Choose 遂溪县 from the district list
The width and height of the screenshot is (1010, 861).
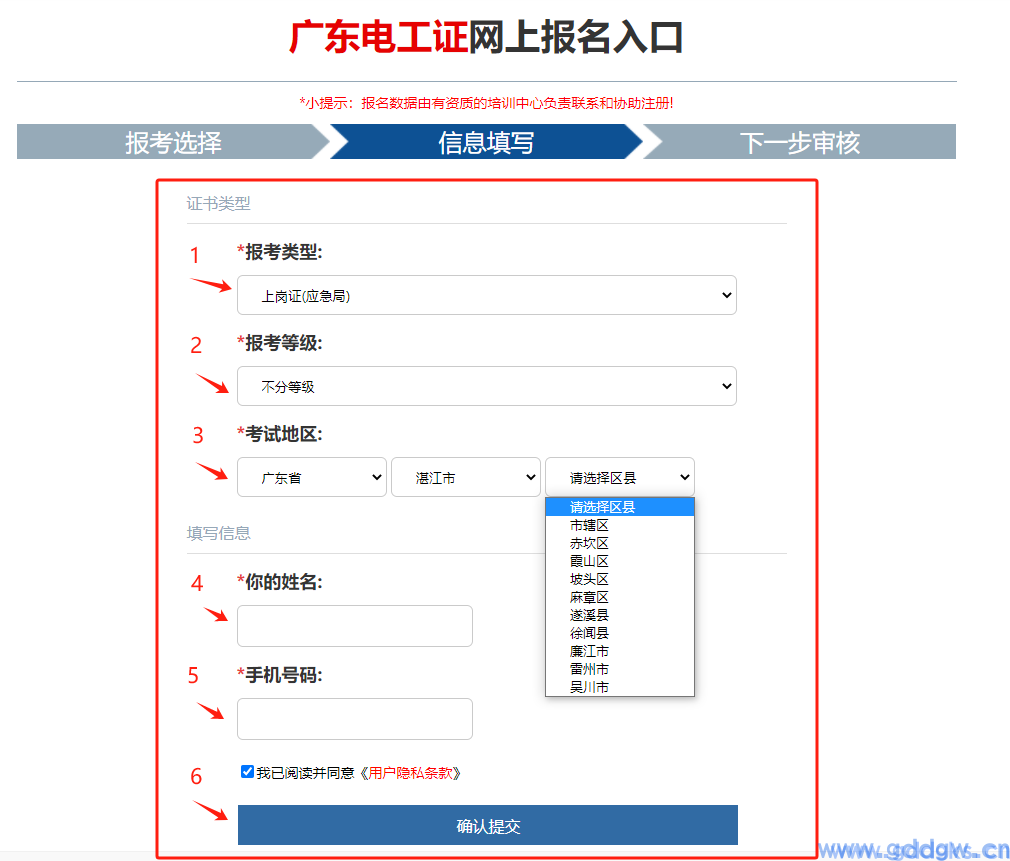point(620,615)
